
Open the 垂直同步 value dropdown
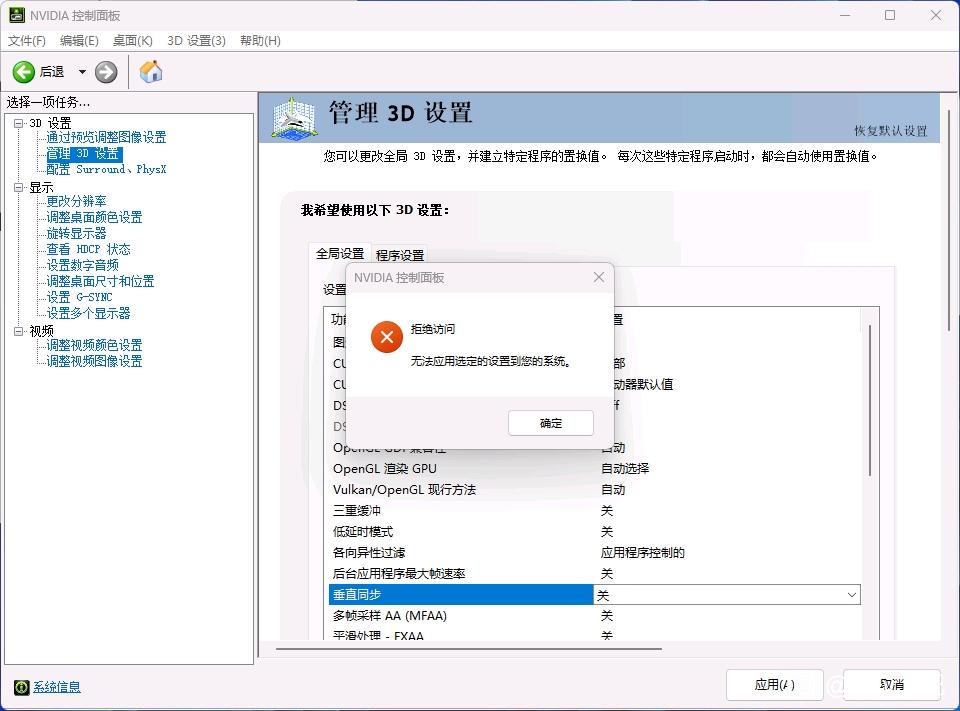pyautogui.click(x=851, y=595)
